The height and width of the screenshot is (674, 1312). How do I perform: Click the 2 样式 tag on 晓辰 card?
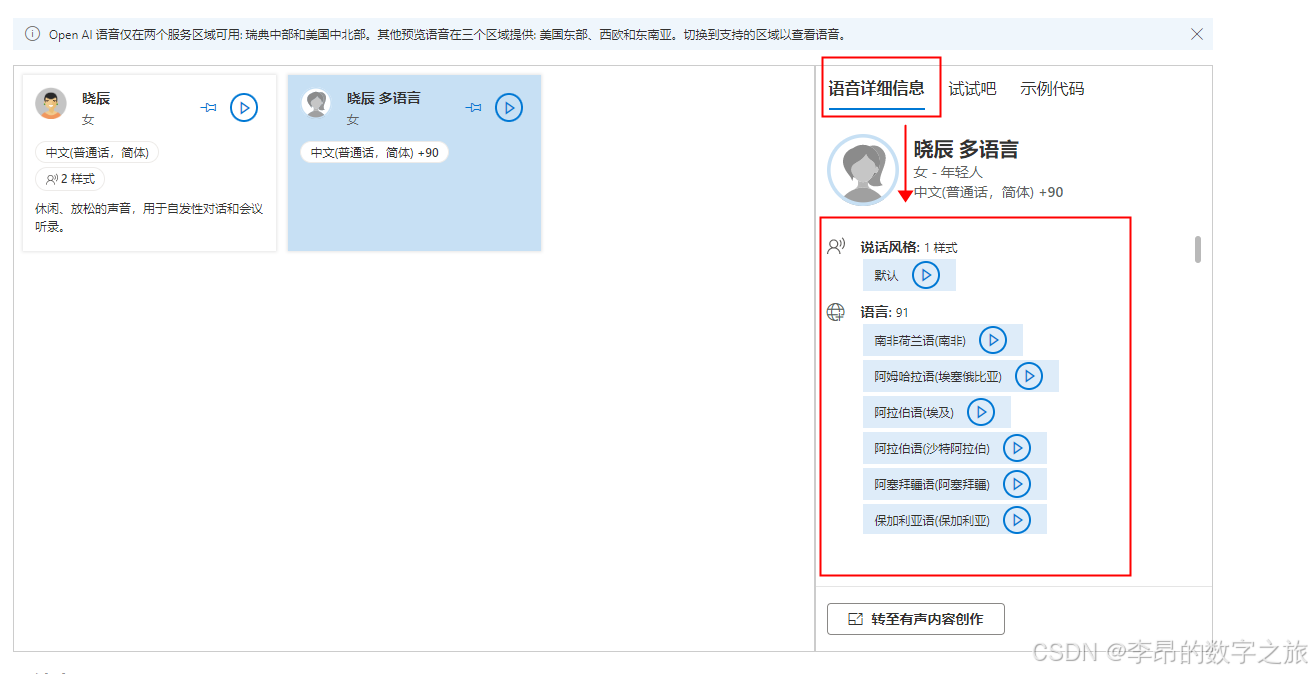tap(70, 179)
